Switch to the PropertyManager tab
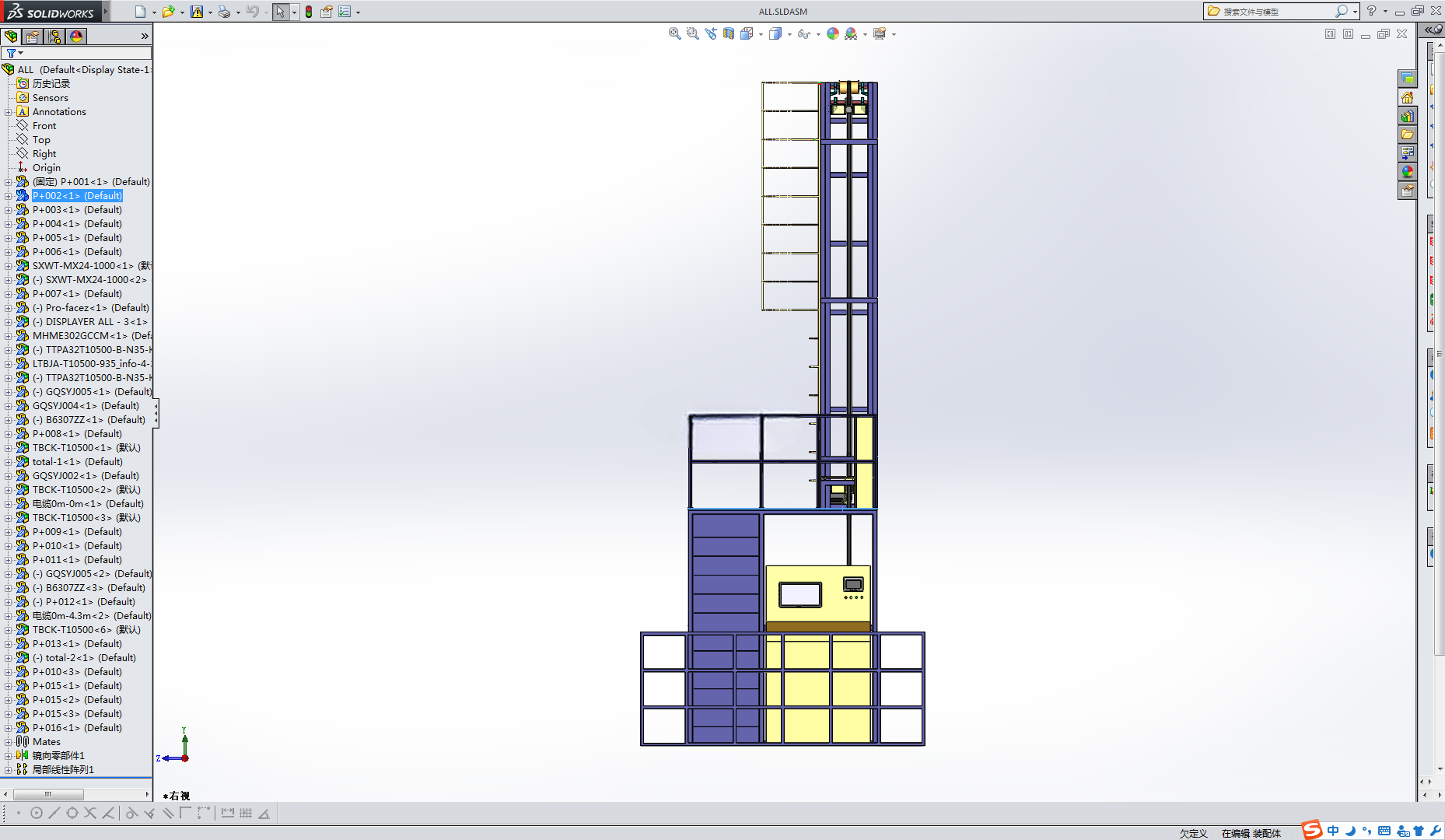The image size is (1445, 840). click(x=33, y=37)
